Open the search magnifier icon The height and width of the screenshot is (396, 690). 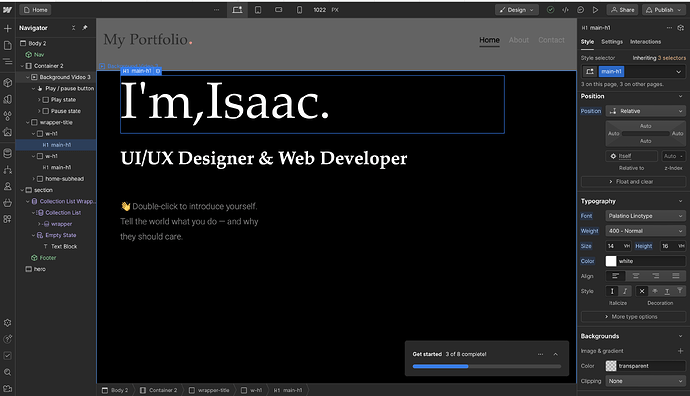[7, 372]
